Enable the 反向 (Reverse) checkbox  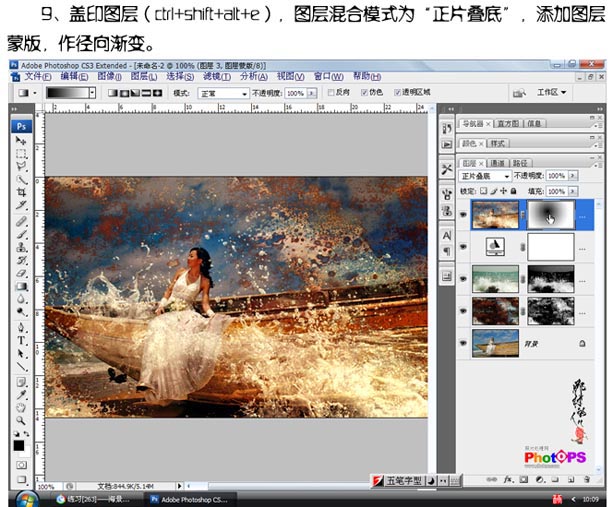[x=333, y=93]
